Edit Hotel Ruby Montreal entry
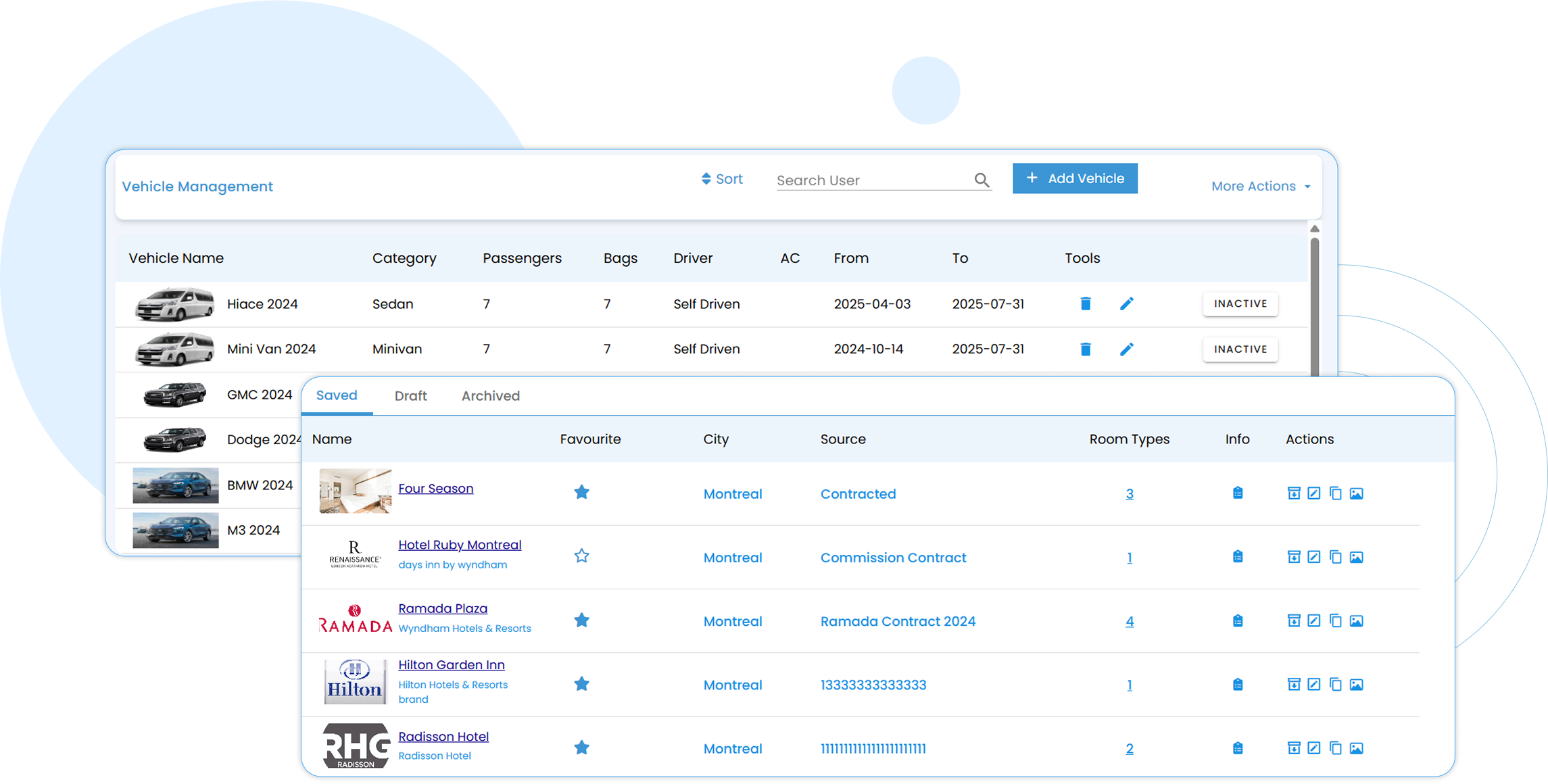Screen dimensions: 1548x784 [1314, 557]
